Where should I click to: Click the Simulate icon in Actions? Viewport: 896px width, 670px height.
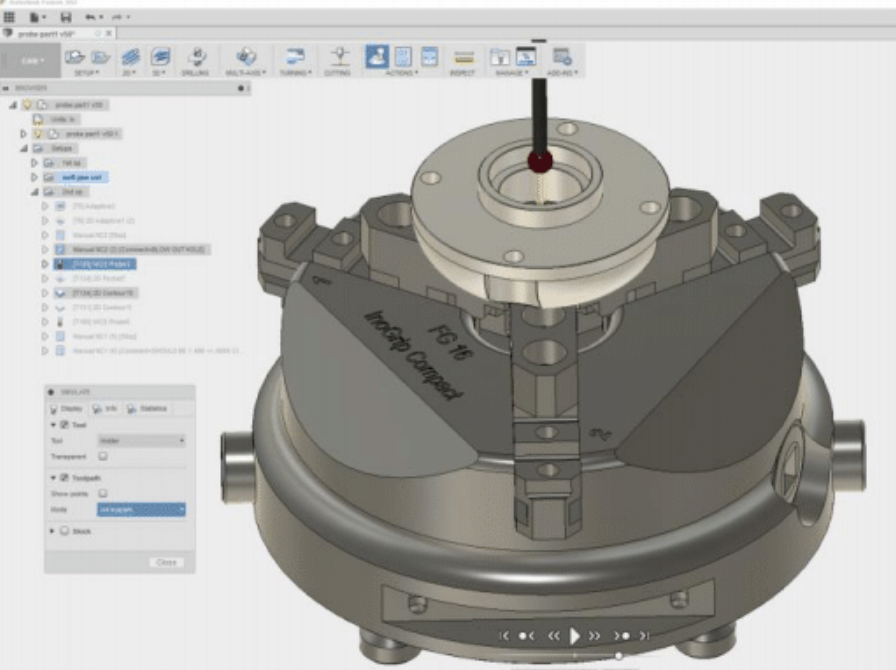click(x=377, y=57)
